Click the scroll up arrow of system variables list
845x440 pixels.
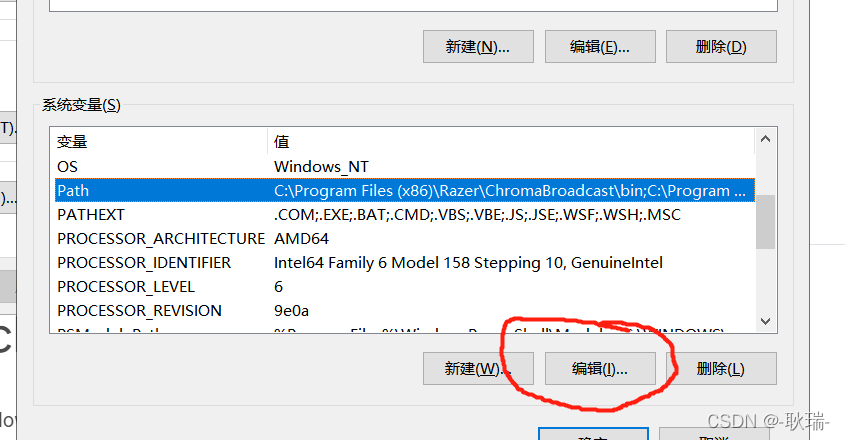click(x=765, y=139)
